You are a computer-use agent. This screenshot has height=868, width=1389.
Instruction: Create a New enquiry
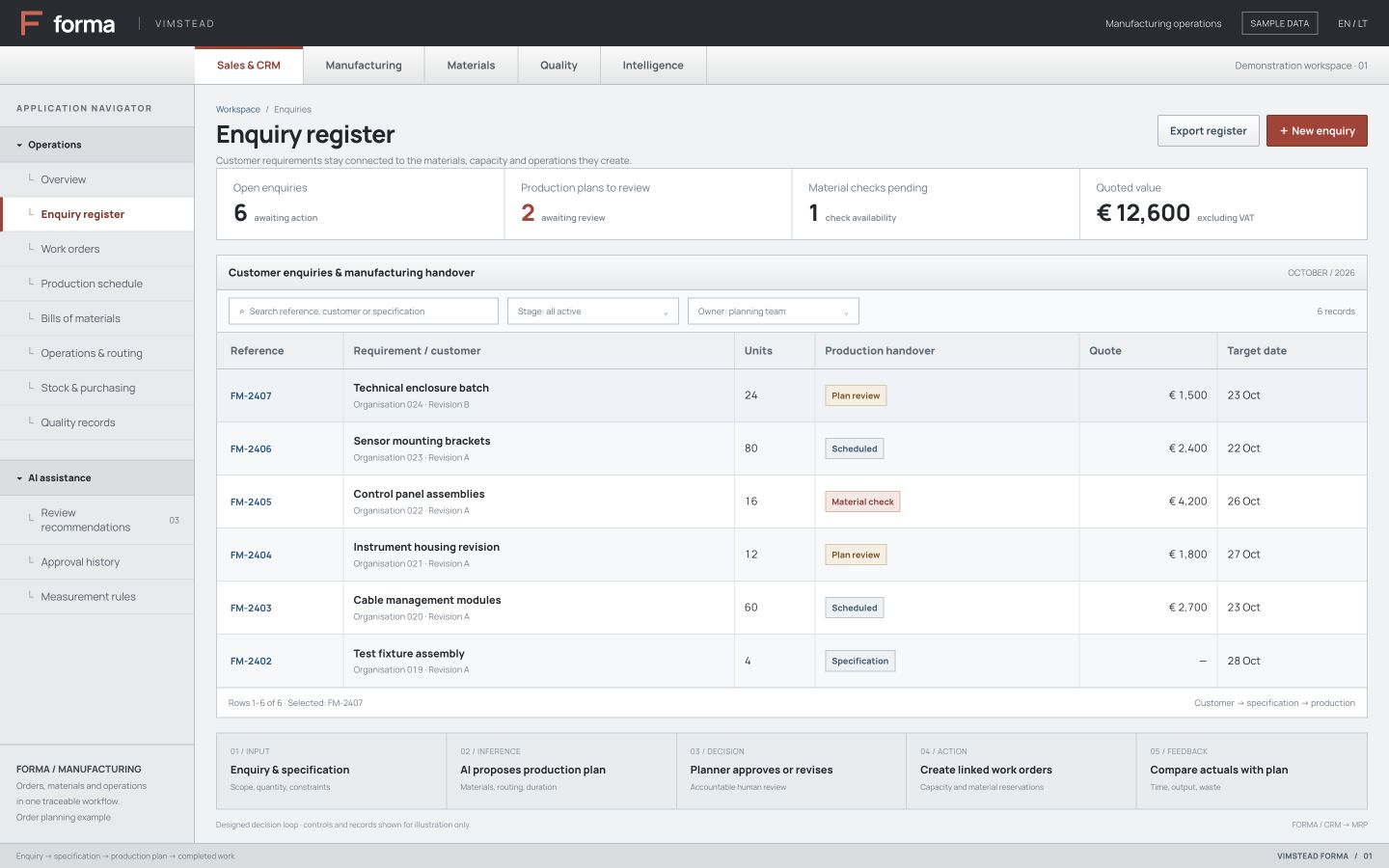tap(1317, 131)
